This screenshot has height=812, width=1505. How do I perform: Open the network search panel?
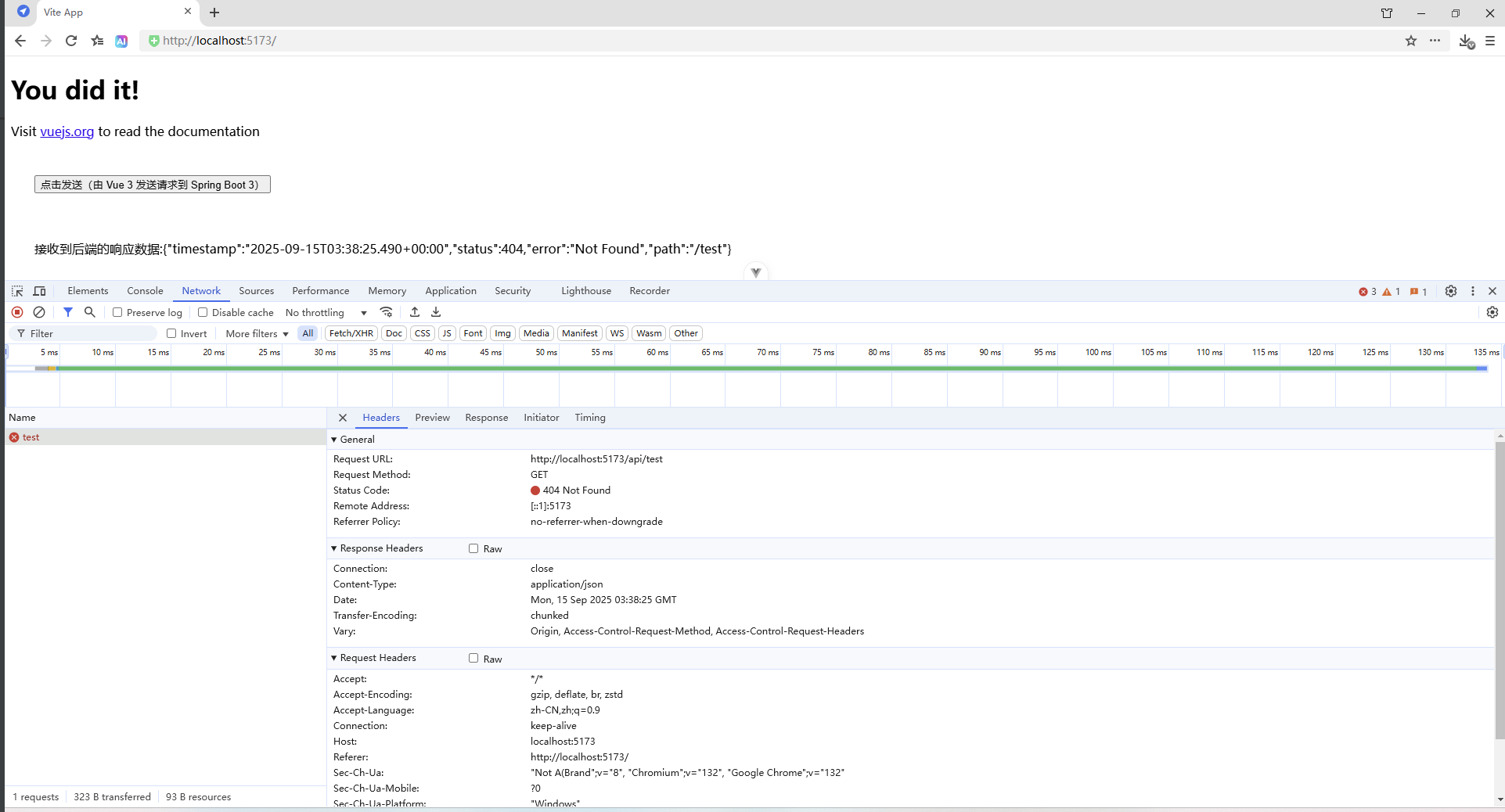89,312
